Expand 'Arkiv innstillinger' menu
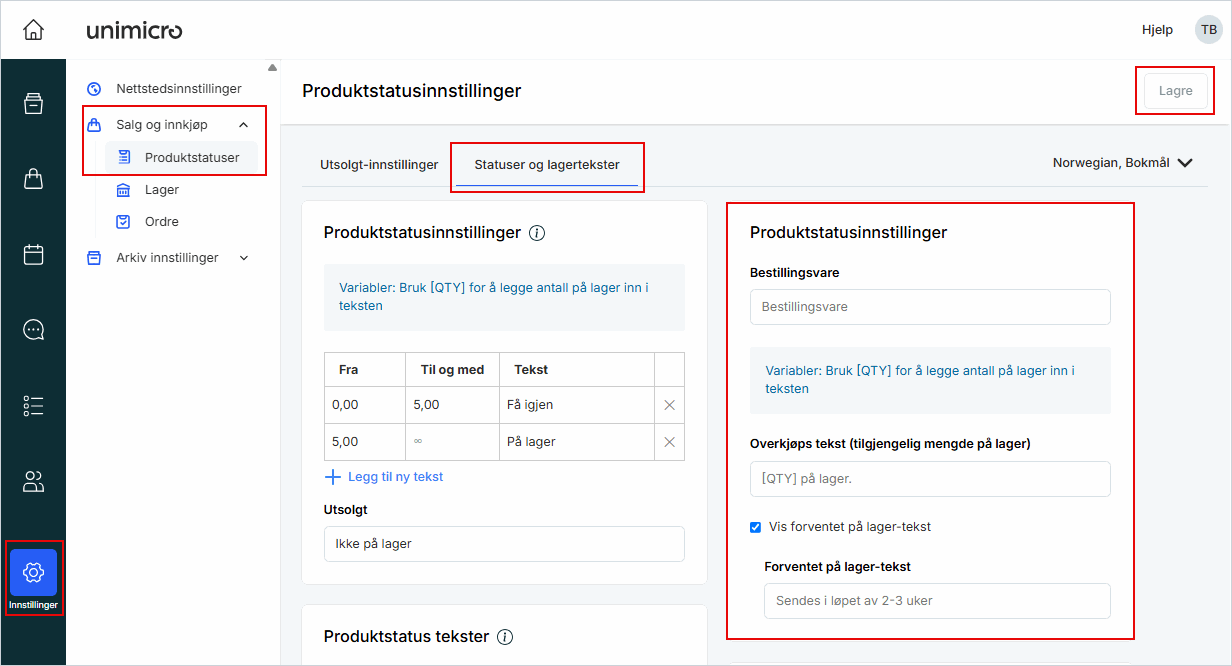Image resolution: width=1232 pixels, height=666 pixels. pos(243,258)
